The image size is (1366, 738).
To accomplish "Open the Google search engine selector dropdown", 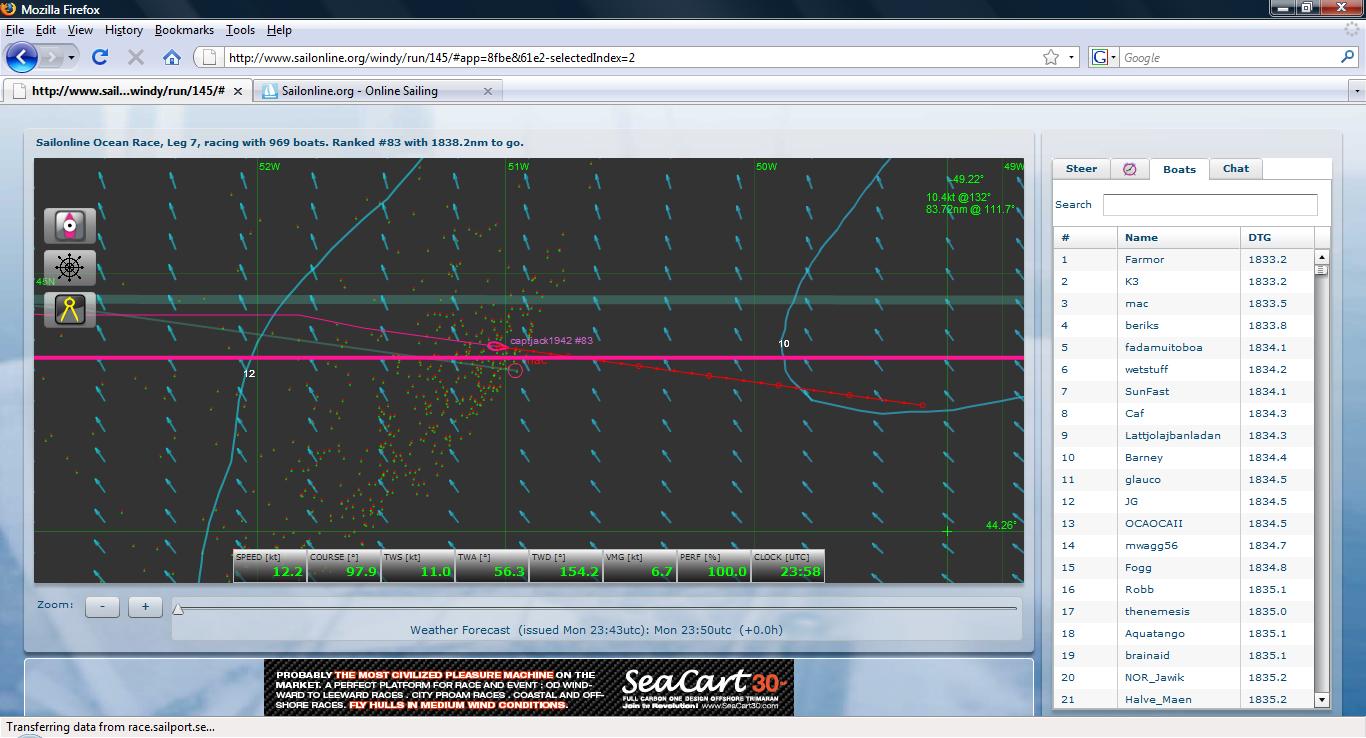I will tap(1104, 57).
